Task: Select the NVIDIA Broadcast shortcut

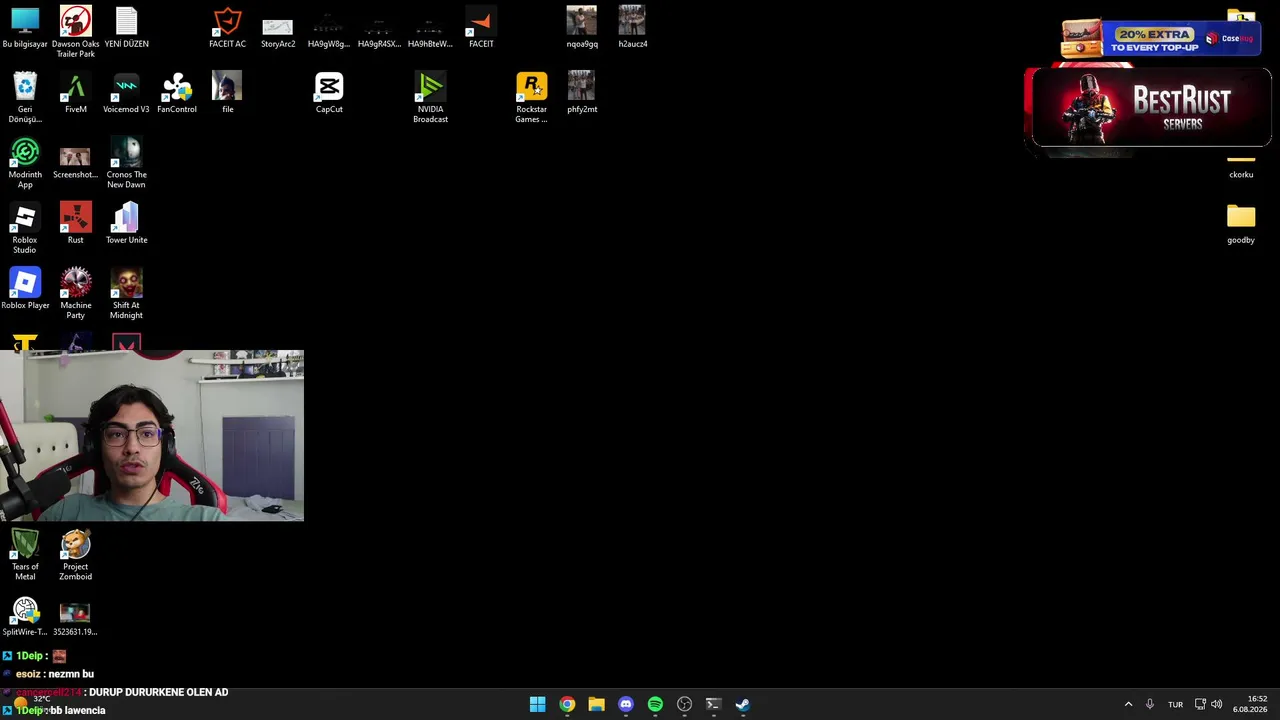Action: pyautogui.click(x=430, y=97)
